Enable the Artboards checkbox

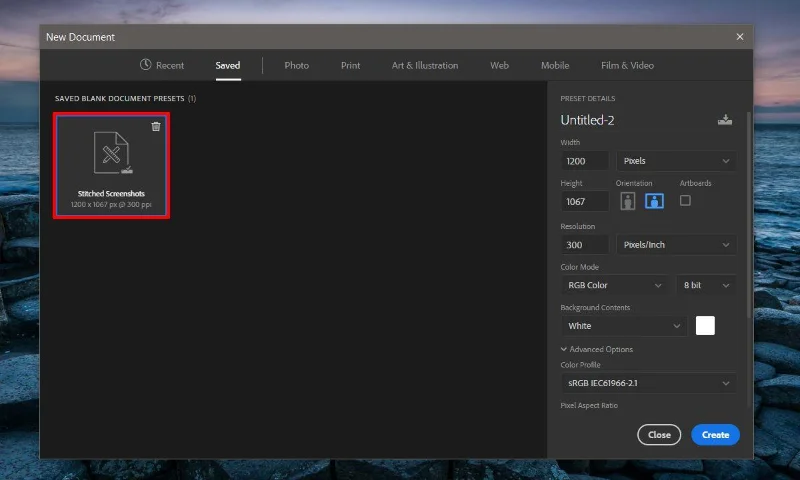pos(685,200)
